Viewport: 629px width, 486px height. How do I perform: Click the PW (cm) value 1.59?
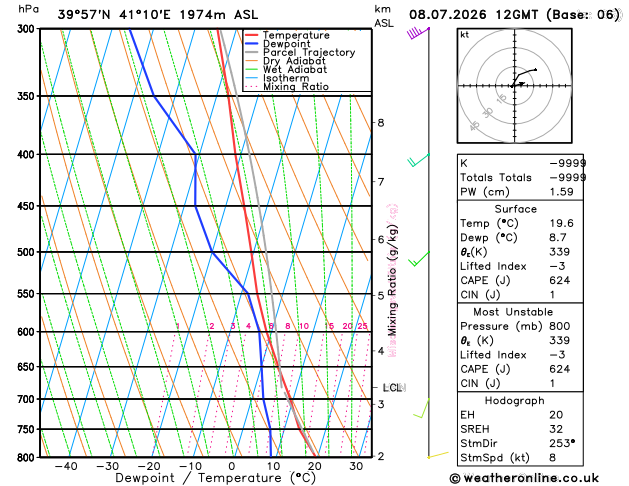point(561,192)
